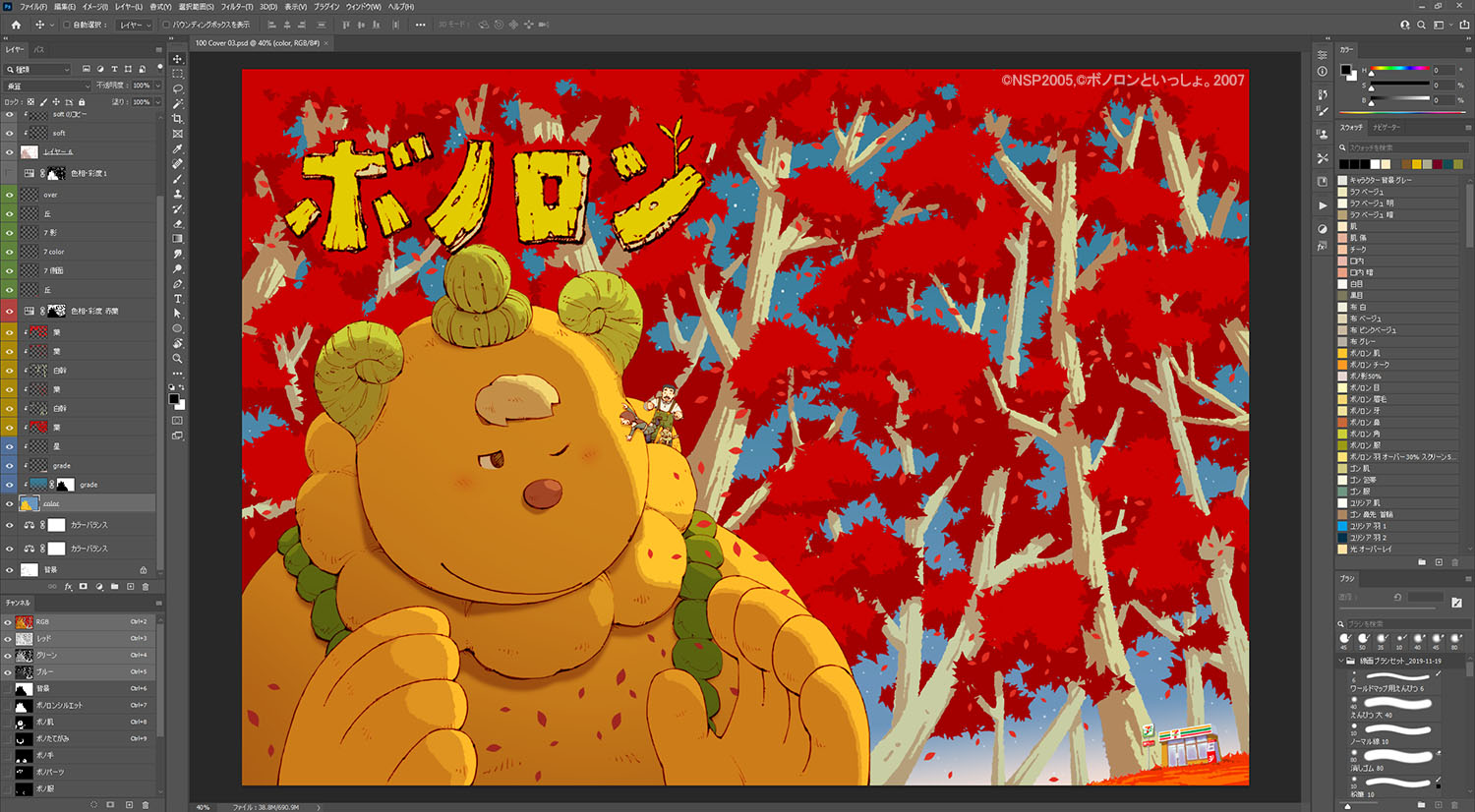This screenshot has height=812, width=1475.
Task: Select the ボノロン 肌 swatch
Action: (x=1397, y=353)
